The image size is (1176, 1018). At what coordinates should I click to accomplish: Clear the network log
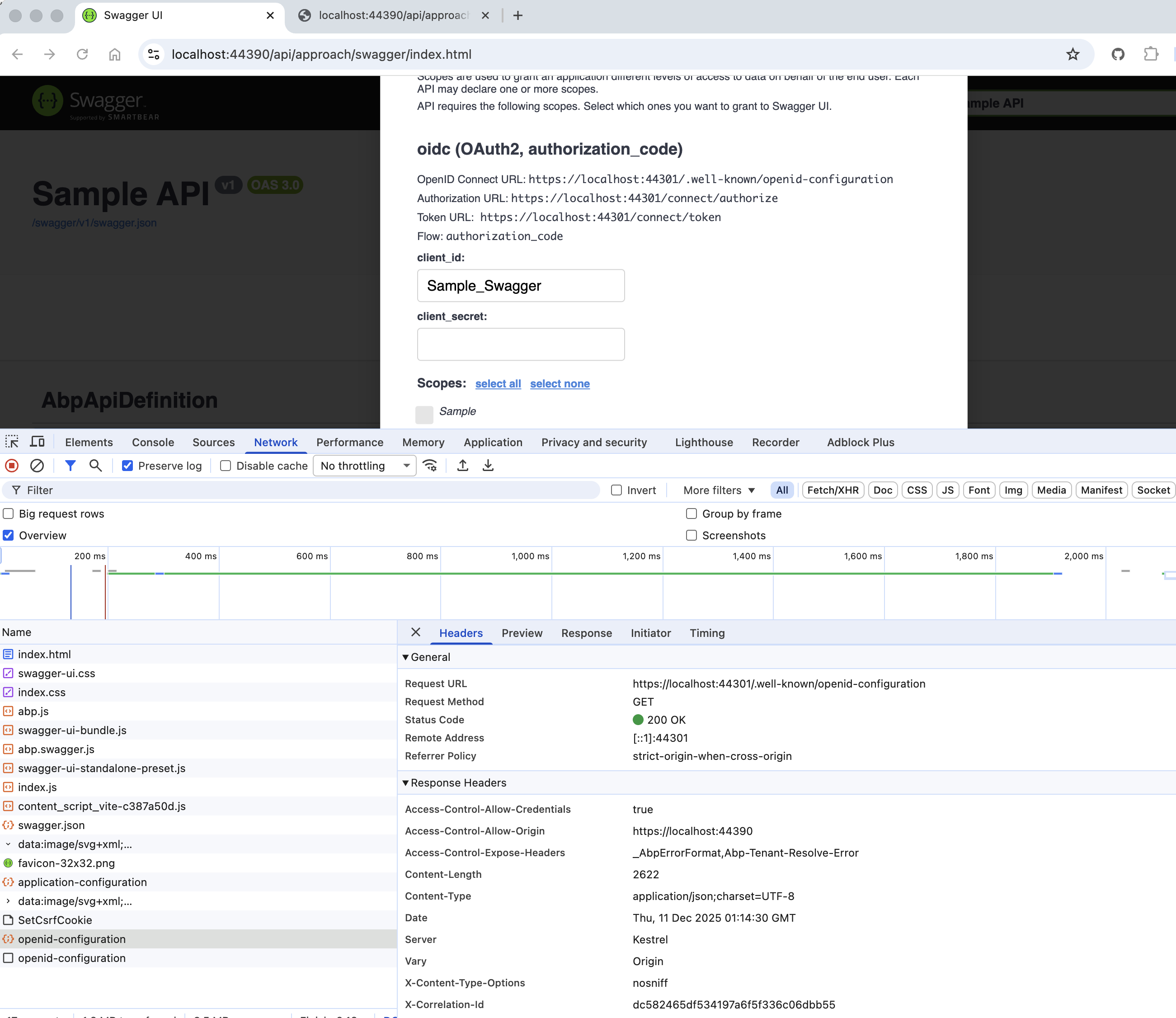[x=37, y=466]
